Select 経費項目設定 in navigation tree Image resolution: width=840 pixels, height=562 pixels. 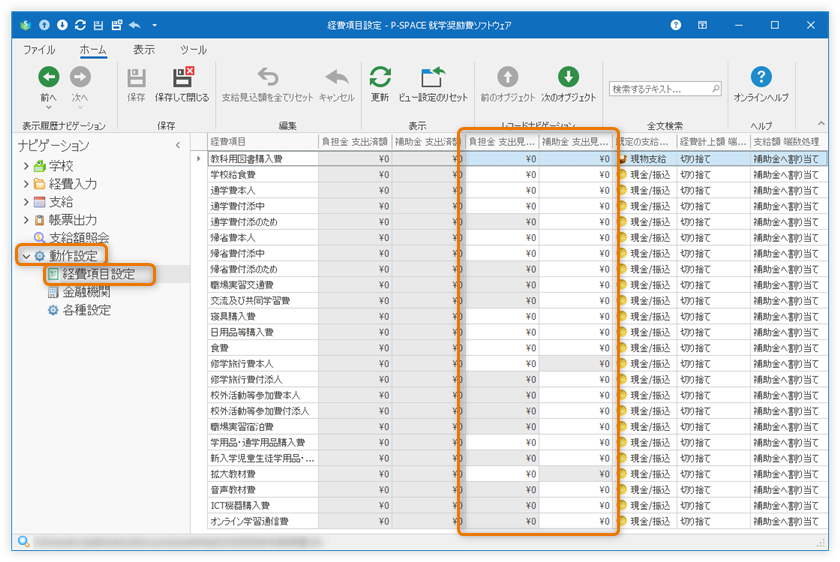click(99, 274)
